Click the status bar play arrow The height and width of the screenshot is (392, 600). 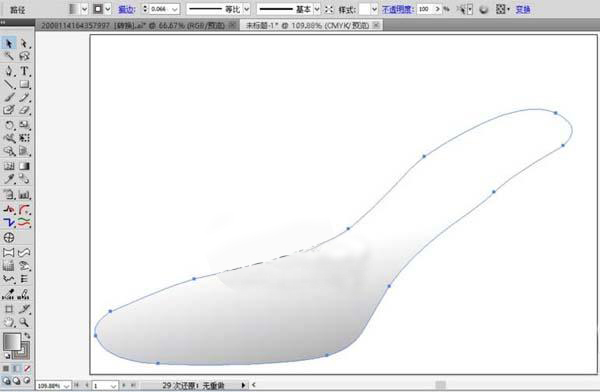[x=243, y=385]
